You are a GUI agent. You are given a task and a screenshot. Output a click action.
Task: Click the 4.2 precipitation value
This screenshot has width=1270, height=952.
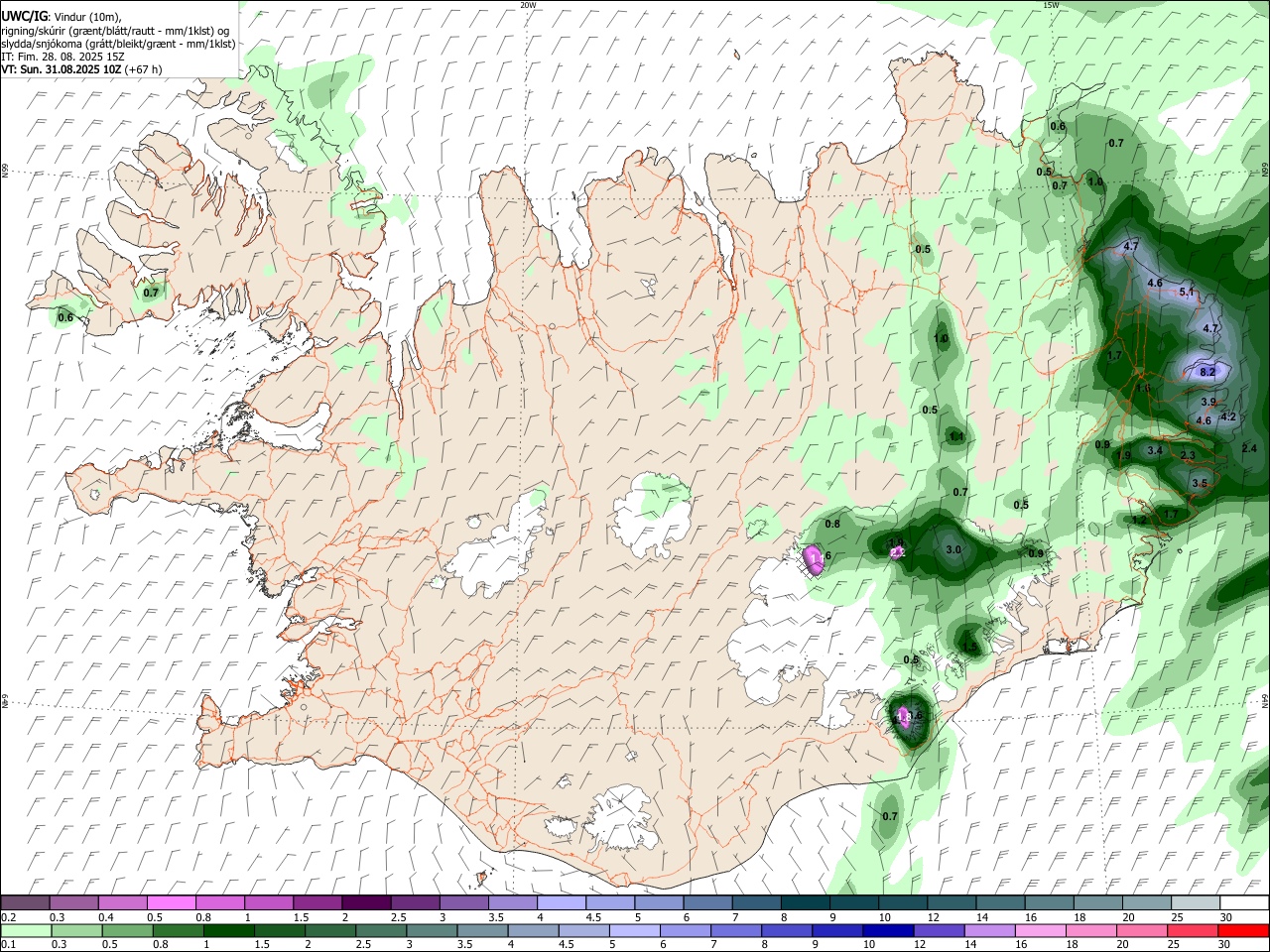coord(1228,416)
